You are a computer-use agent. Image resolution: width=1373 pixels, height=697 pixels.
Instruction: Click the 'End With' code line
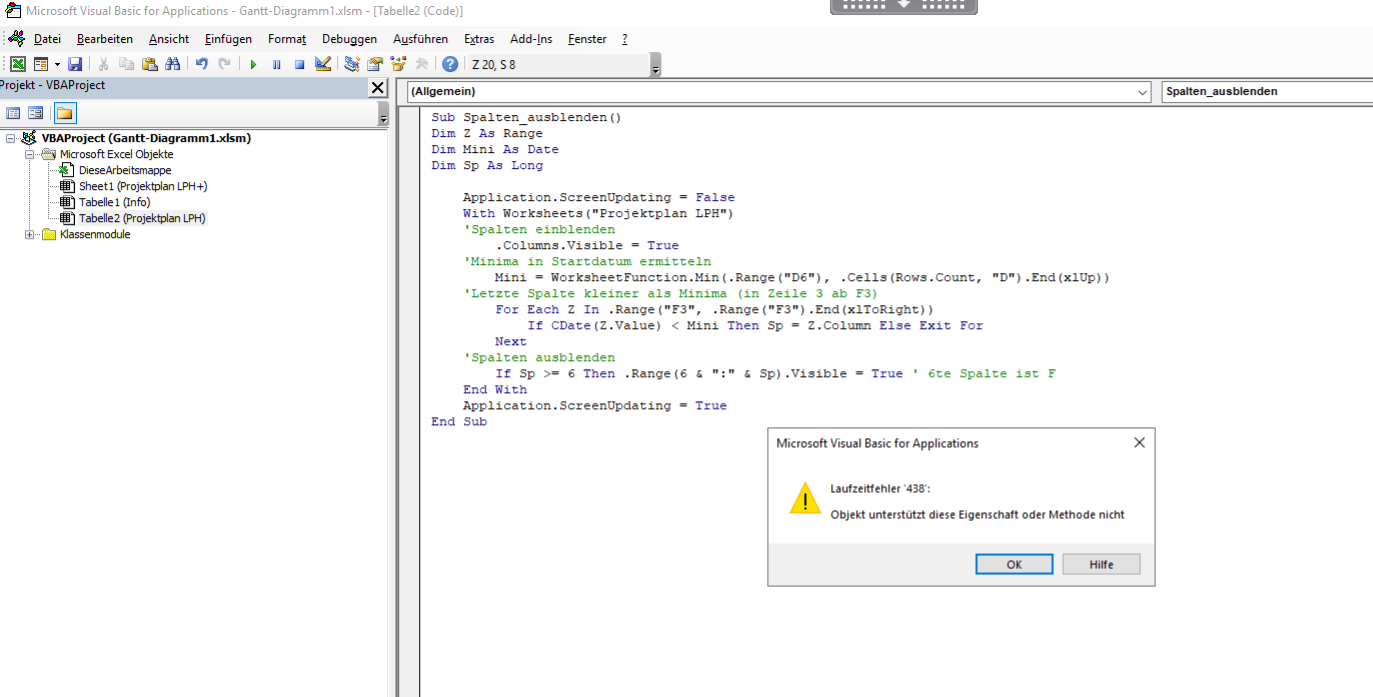[494, 389]
